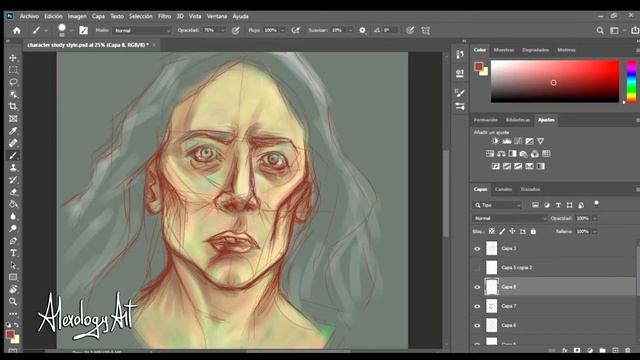Open the layer filter Tipo dropdown
This screenshot has height=360, width=640.
pos(498,205)
